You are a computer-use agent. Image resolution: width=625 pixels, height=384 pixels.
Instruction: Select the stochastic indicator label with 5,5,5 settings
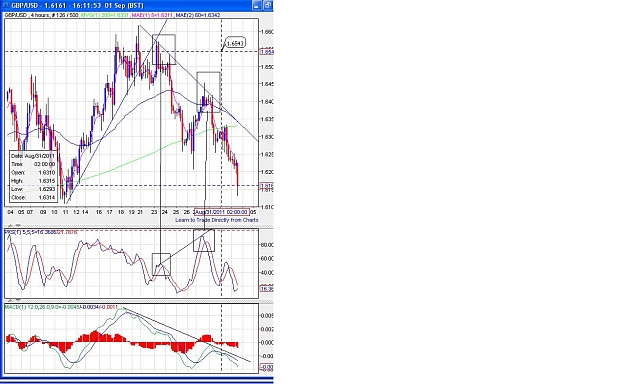[41, 232]
